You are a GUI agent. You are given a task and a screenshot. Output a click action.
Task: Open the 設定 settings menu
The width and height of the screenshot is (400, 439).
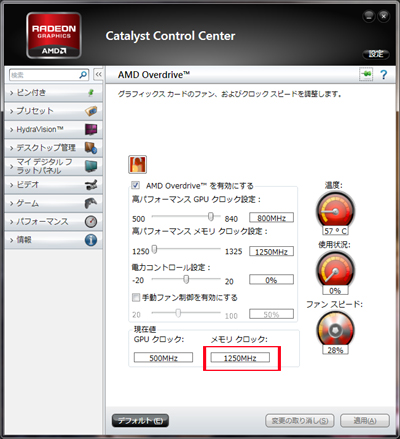click(376, 54)
